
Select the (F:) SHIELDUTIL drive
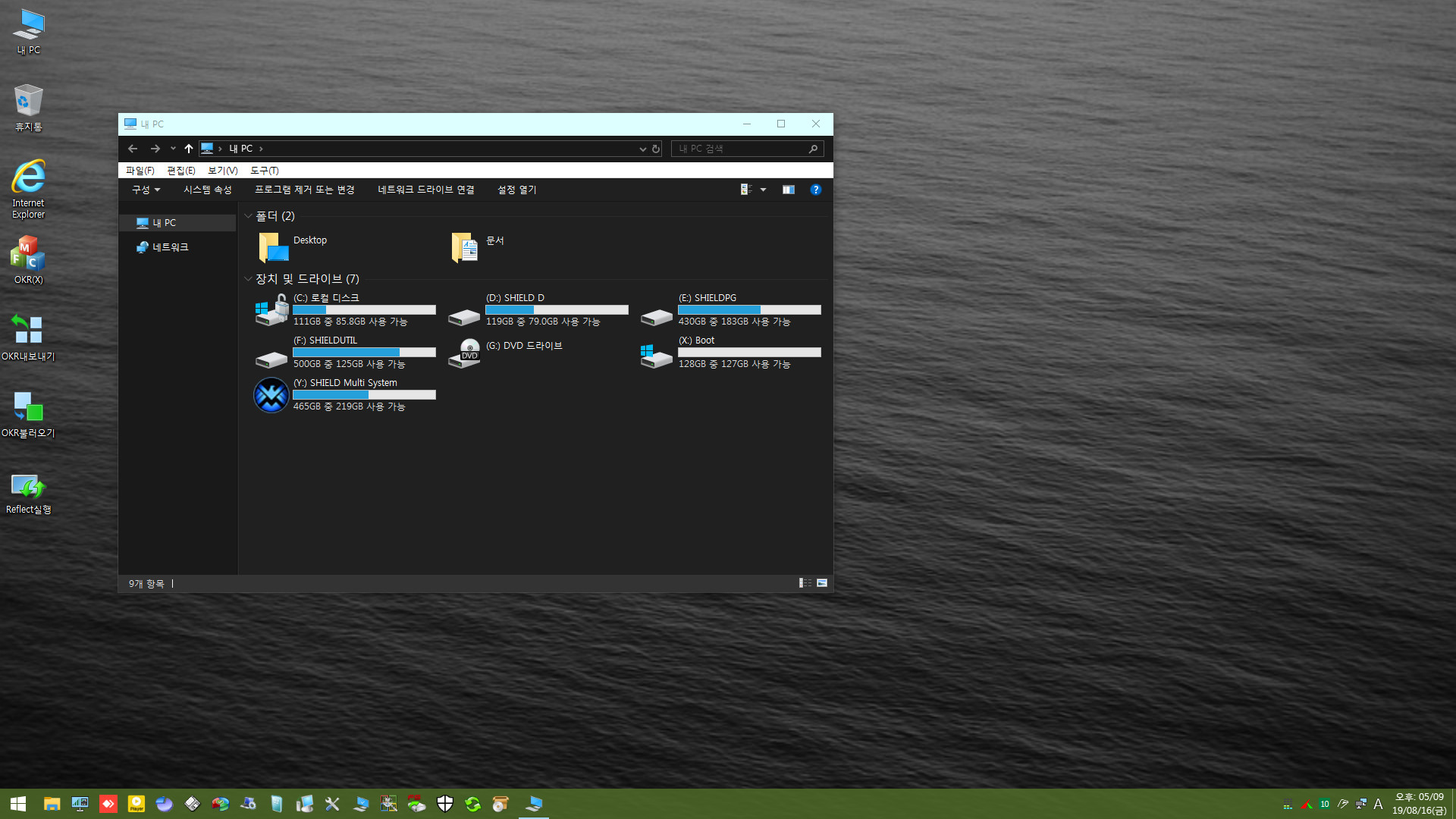point(346,352)
